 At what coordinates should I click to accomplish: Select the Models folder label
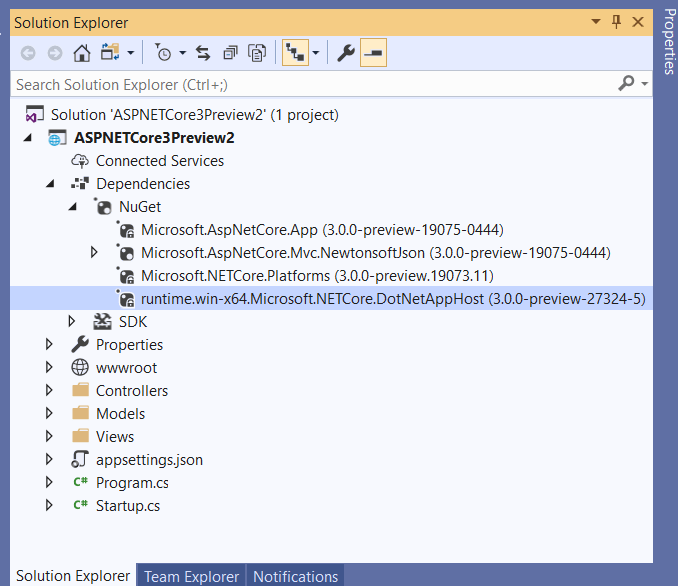120,413
